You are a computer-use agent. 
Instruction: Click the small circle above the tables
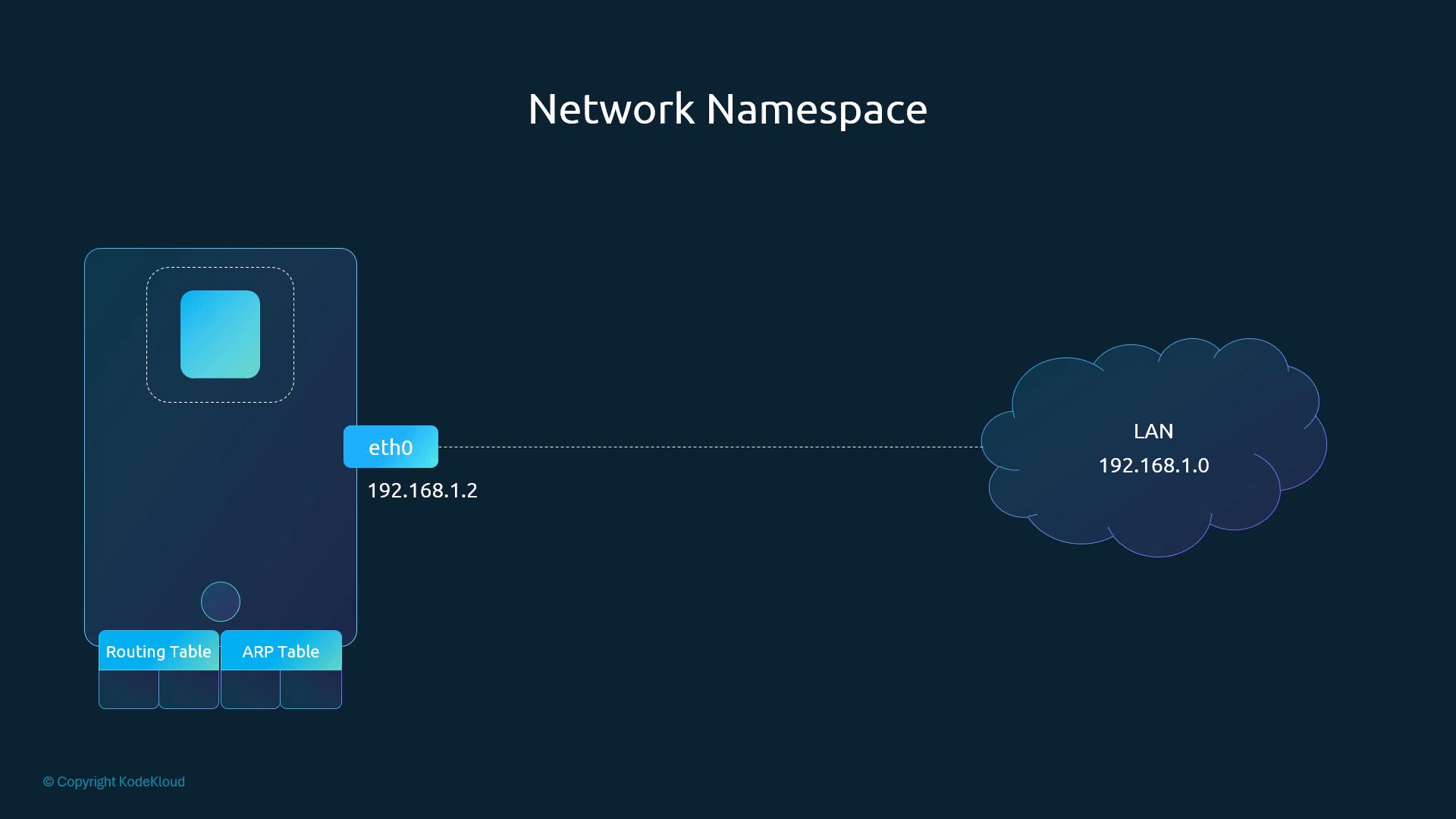221,601
